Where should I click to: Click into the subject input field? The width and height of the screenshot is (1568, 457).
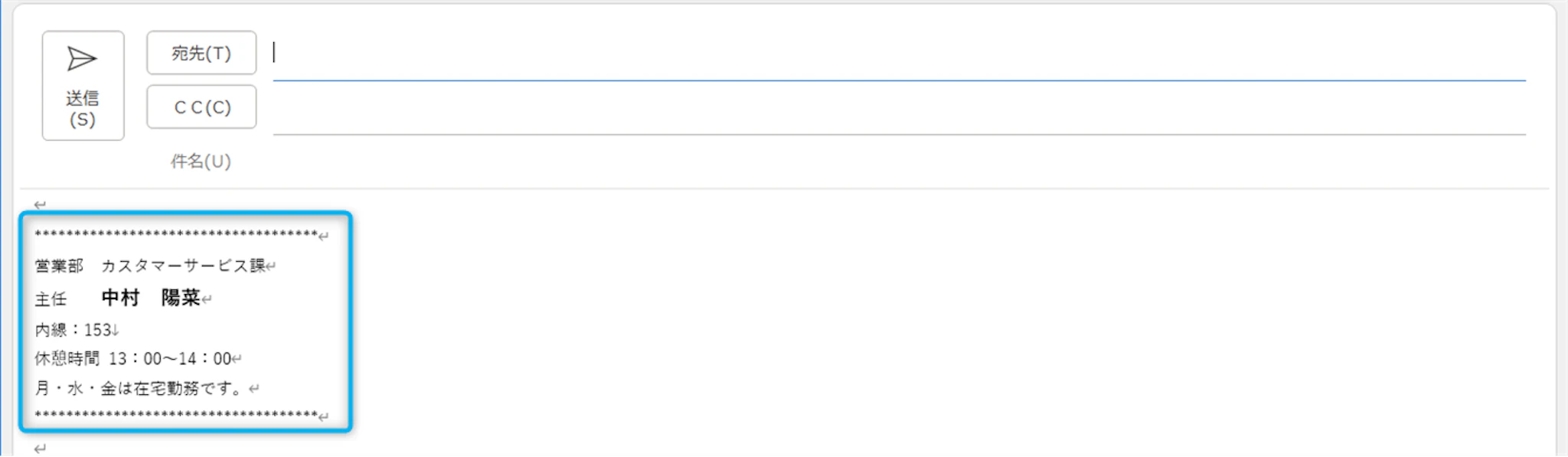(896, 162)
